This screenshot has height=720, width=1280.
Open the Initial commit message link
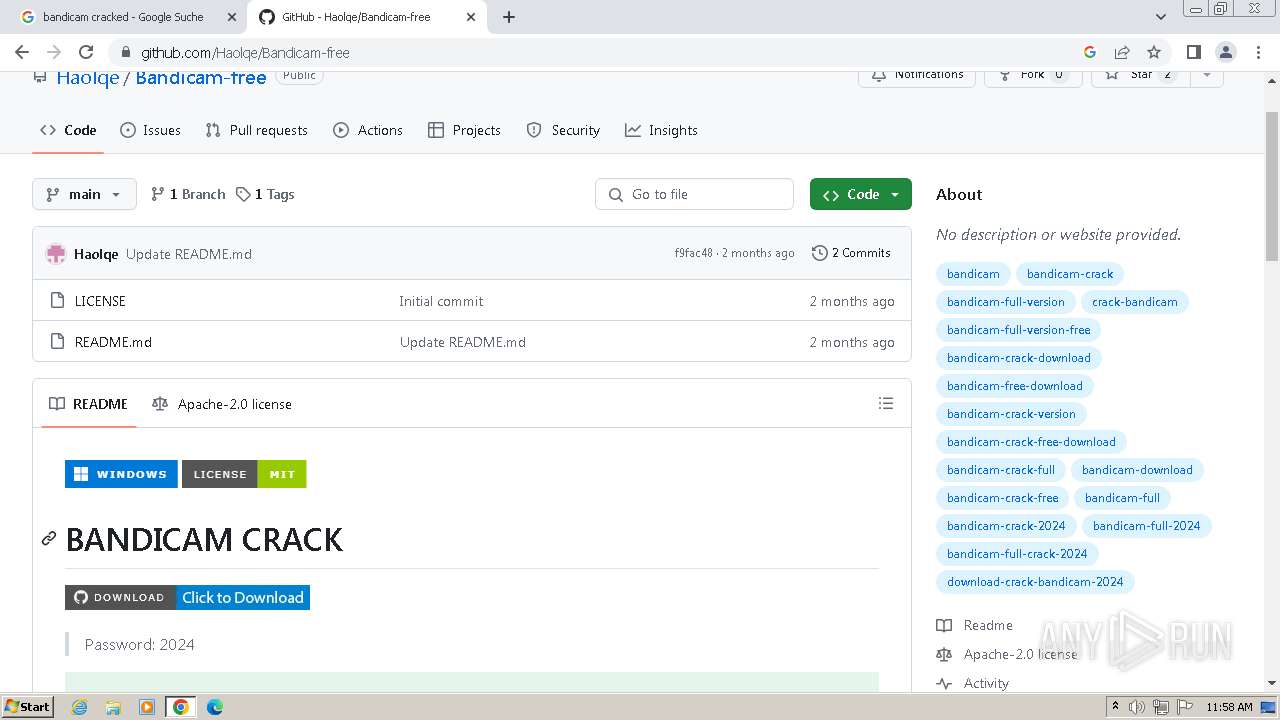coord(441,301)
